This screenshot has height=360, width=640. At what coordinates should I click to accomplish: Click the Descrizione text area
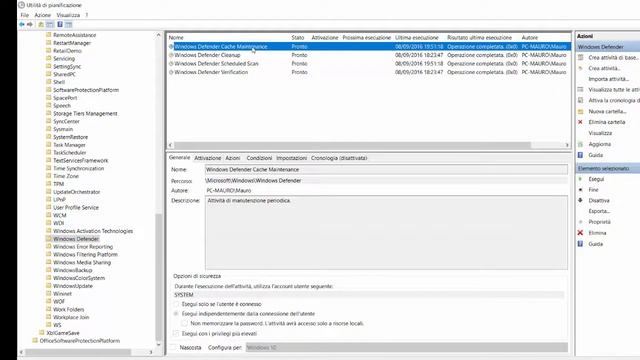[x=386, y=233]
